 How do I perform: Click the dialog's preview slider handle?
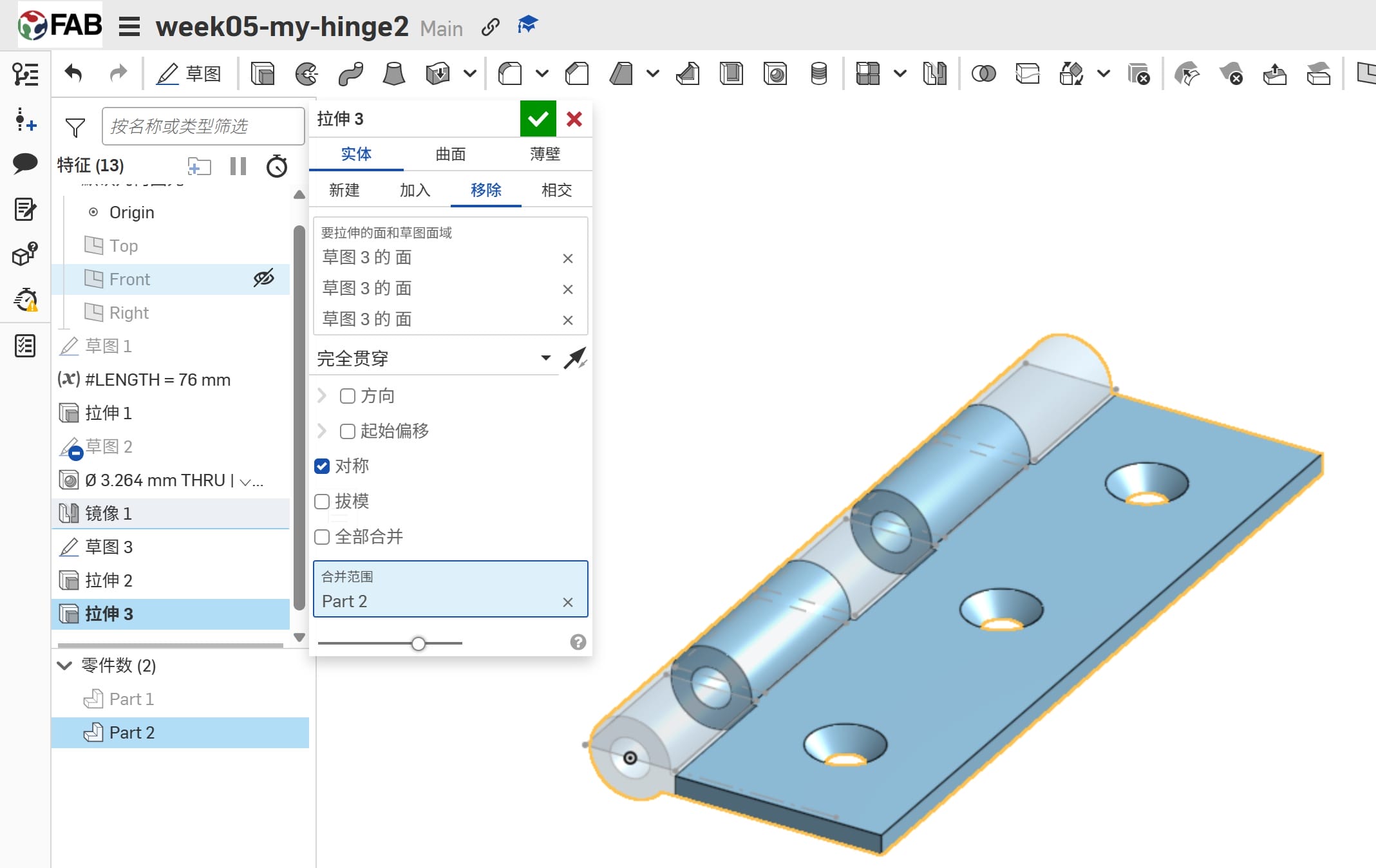[419, 643]
